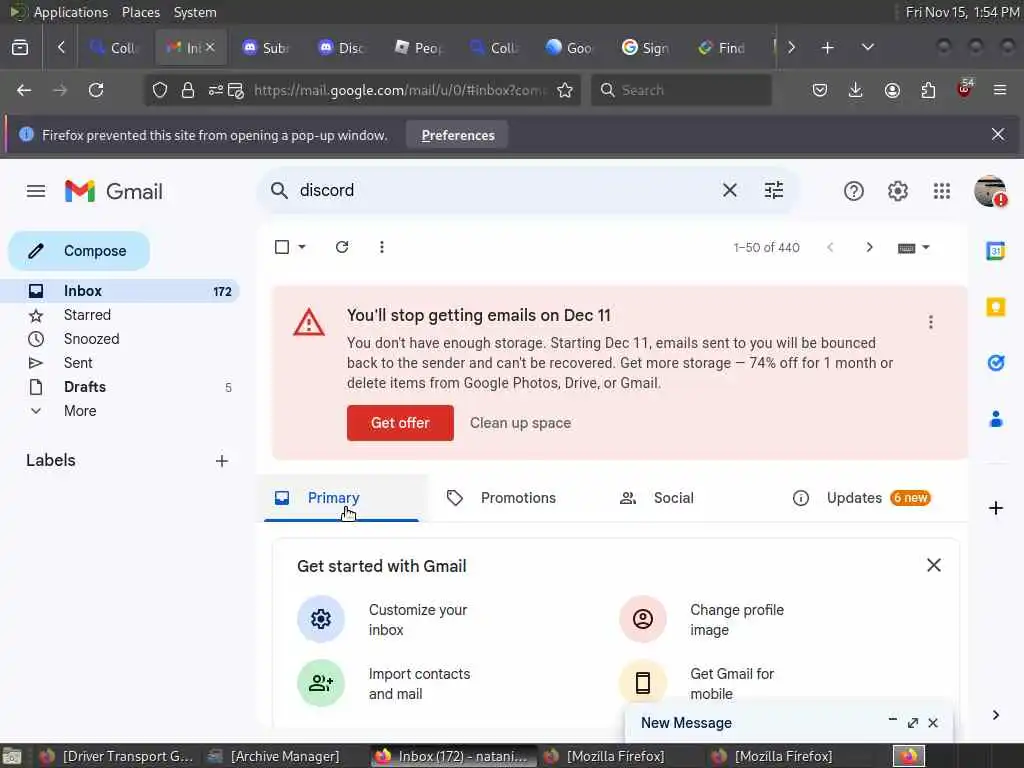This screenshot has width=1024, height=768.
Task: Open Google Keep side panel
Action: click(995, 306)
